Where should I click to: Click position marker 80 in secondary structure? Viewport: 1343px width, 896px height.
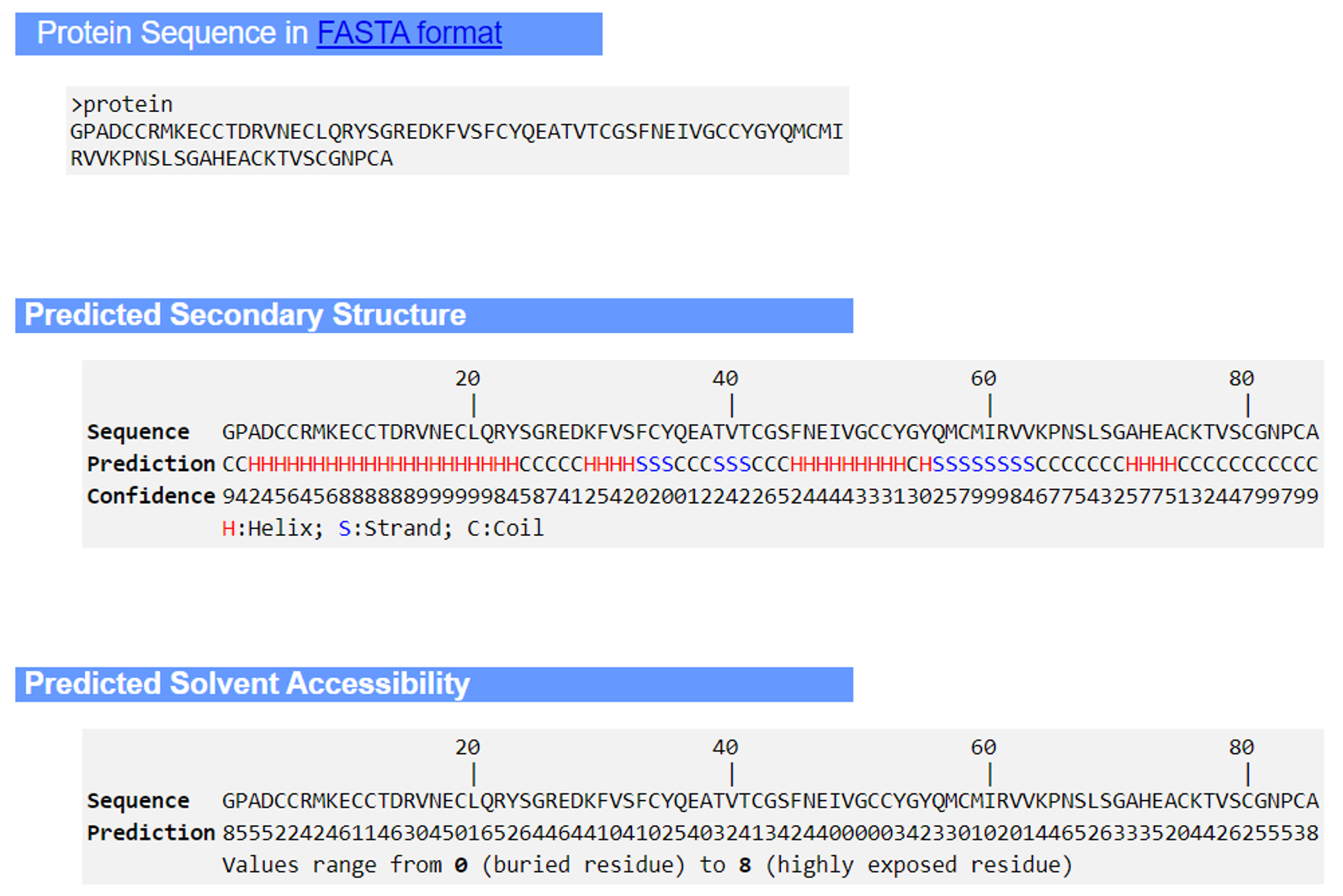[1241, 379]
